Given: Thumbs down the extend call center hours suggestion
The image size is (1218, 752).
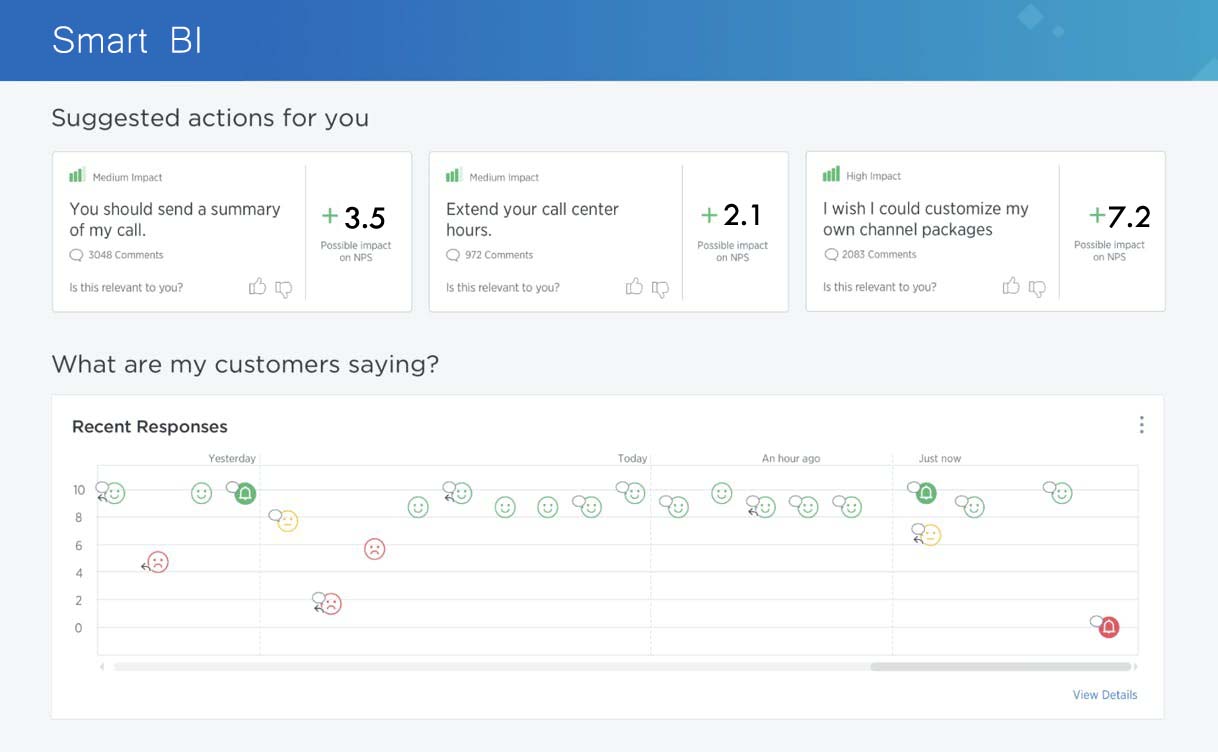Looking at the screenshot, I should coord(660,289).
